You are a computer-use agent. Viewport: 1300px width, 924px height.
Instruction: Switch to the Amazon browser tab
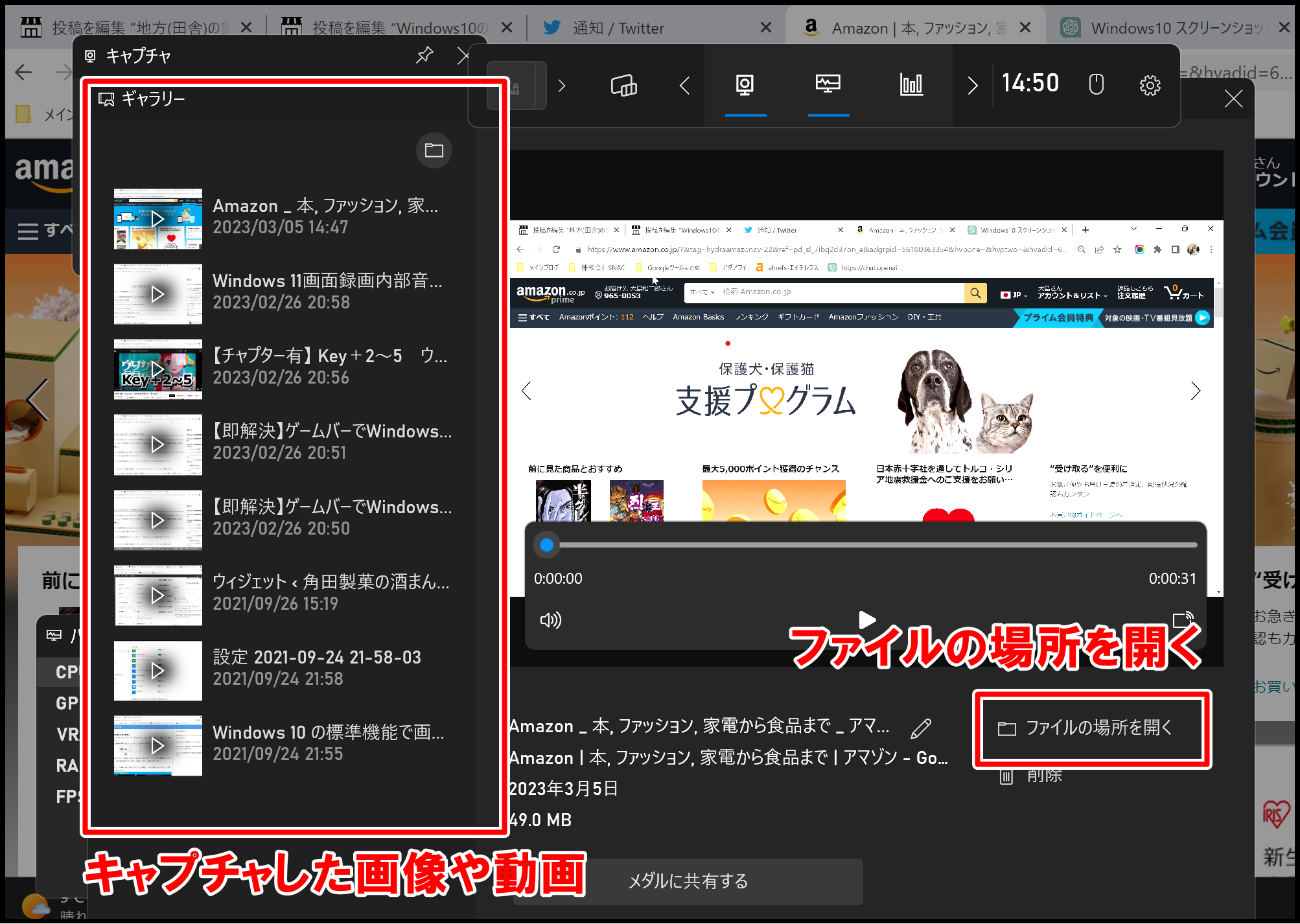(894, 27)
